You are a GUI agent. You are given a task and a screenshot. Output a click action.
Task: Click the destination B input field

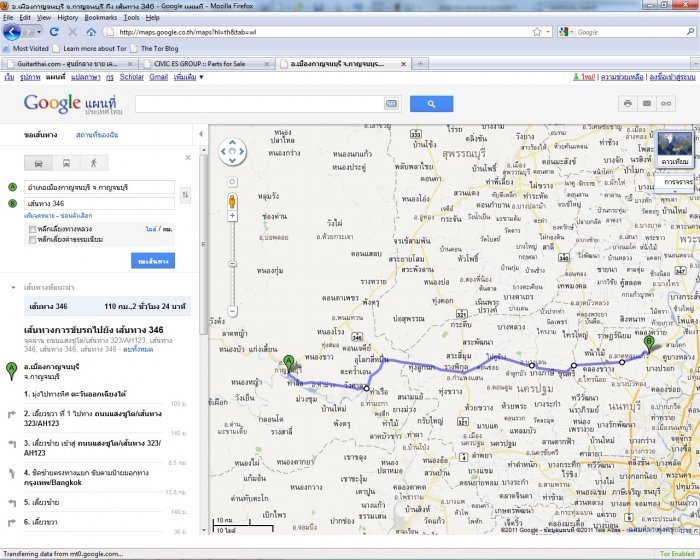pos(100,204)
